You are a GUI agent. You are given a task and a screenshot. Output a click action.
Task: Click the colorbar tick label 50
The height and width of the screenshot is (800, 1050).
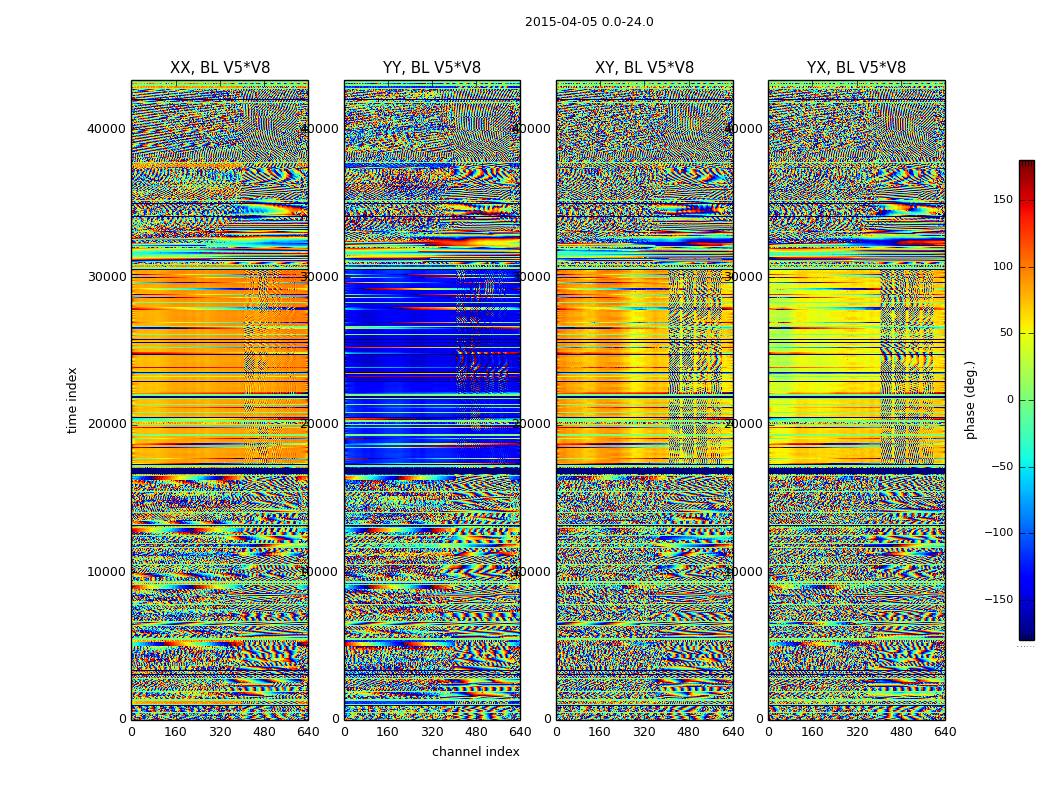pyautogui.click(x=1006, y=333)
